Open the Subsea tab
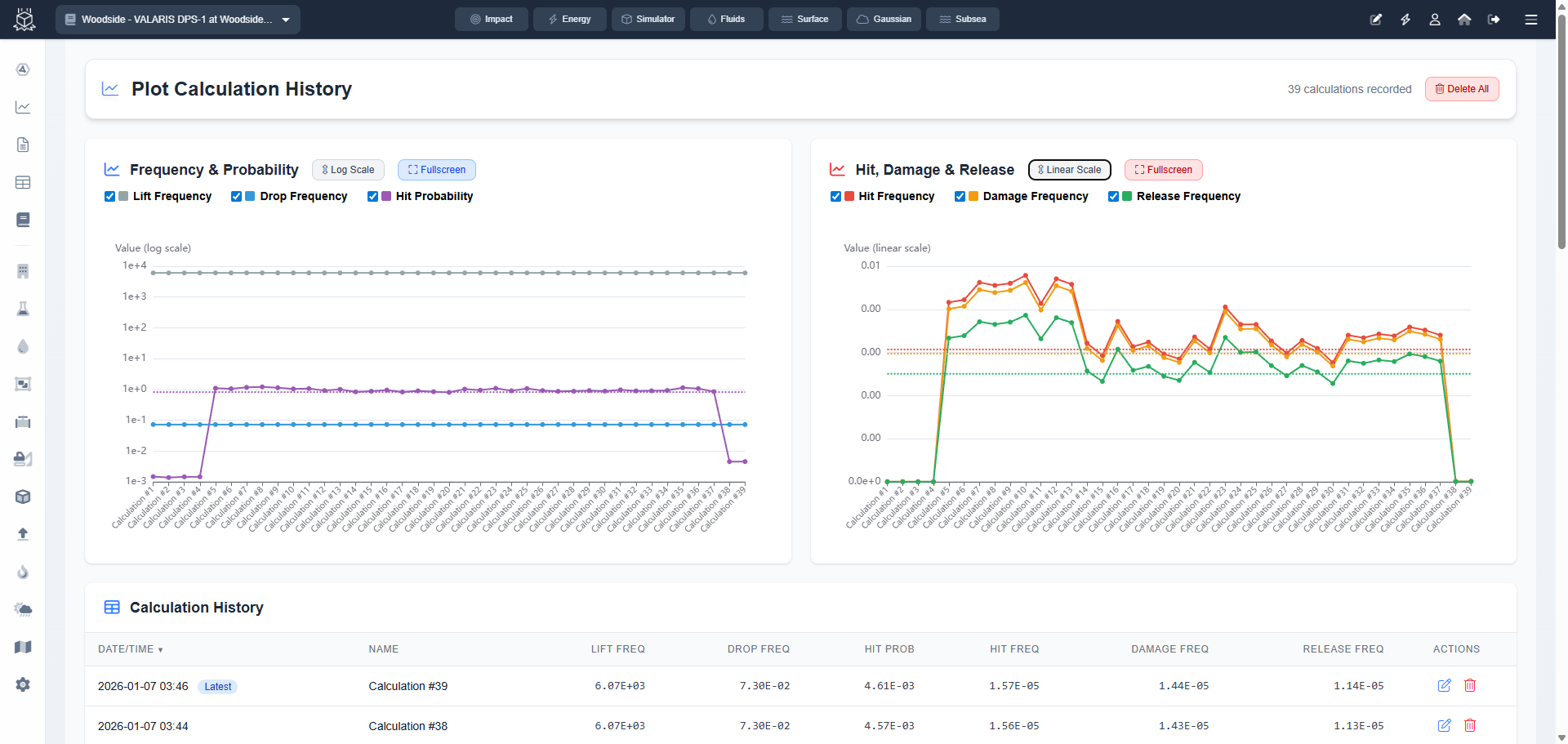The width and height of the screenshot is (1568, 744). click(962, 20)
